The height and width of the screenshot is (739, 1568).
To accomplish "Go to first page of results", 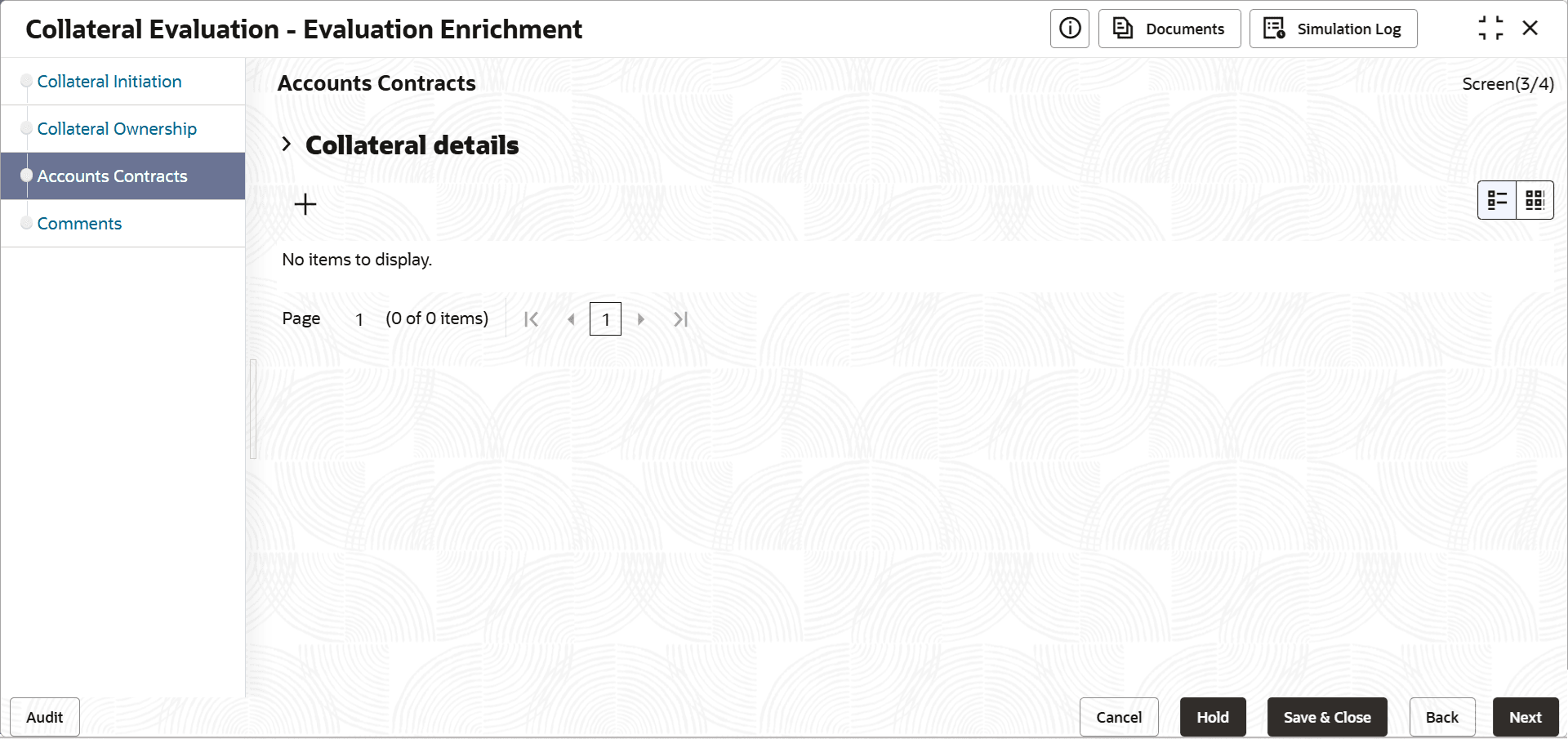I will tap(531, 319).
